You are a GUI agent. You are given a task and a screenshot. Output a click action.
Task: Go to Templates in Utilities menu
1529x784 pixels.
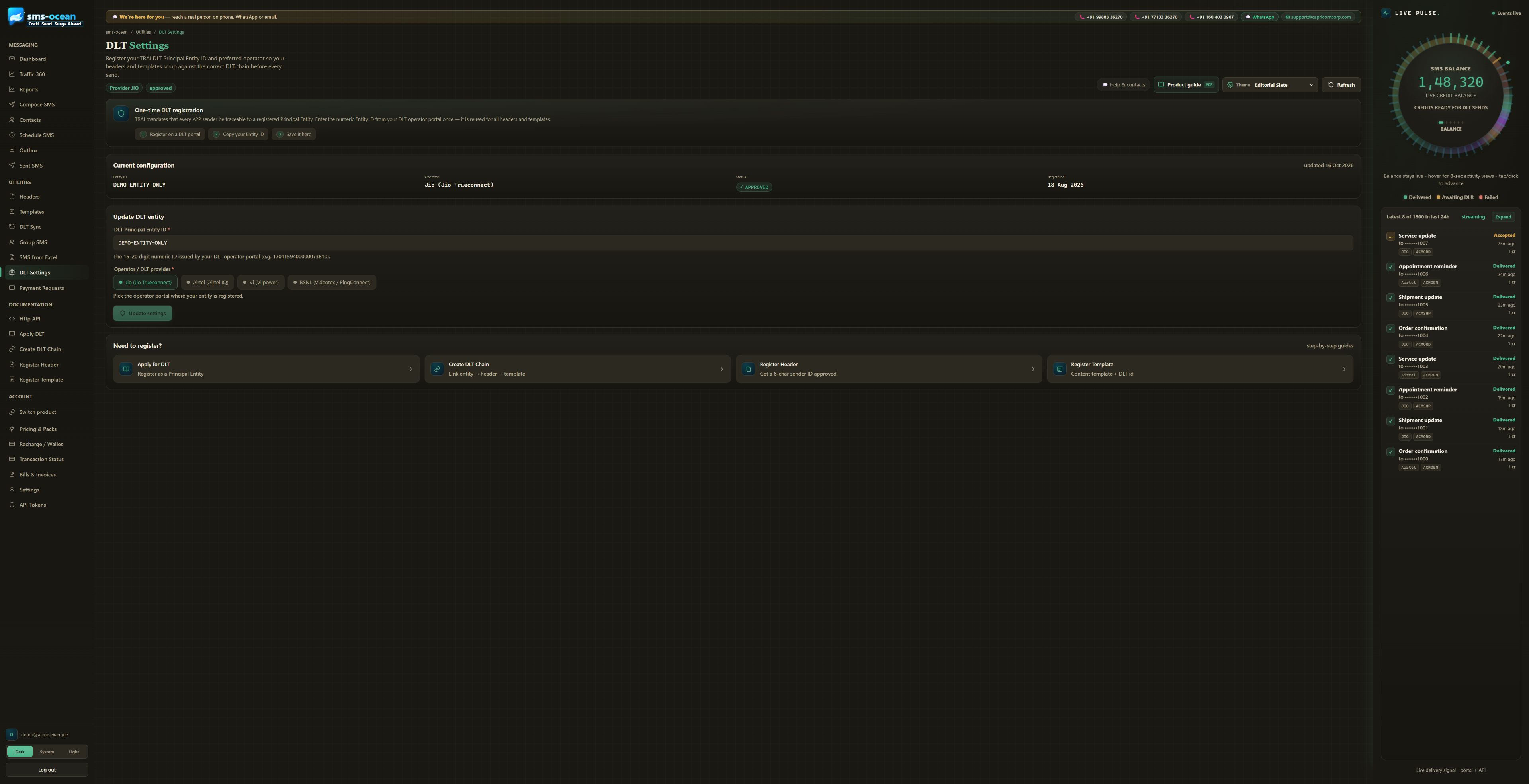click(46, 212)
